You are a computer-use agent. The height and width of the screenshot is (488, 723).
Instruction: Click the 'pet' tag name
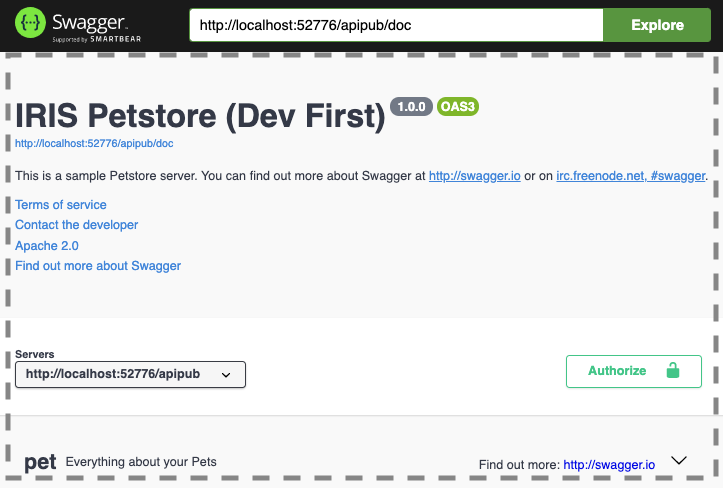40,462
